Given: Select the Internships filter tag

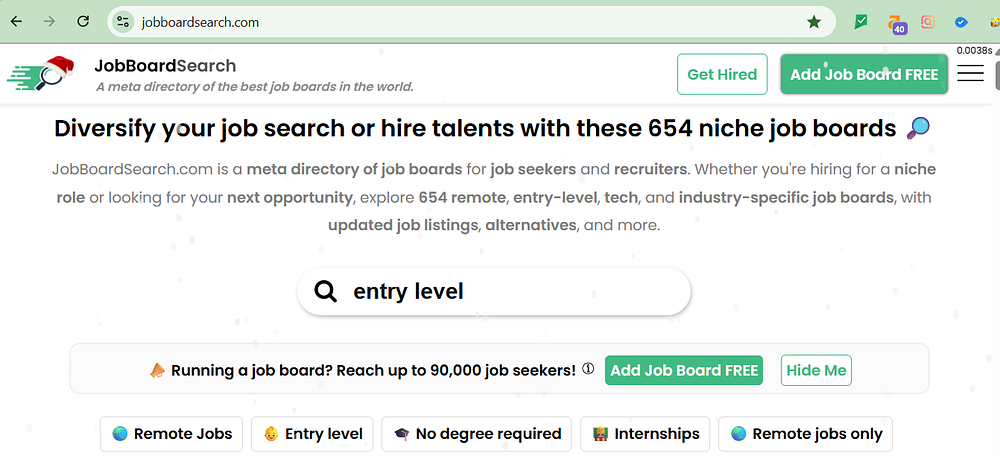Looking at the screenshot, I should click(645, 434).
